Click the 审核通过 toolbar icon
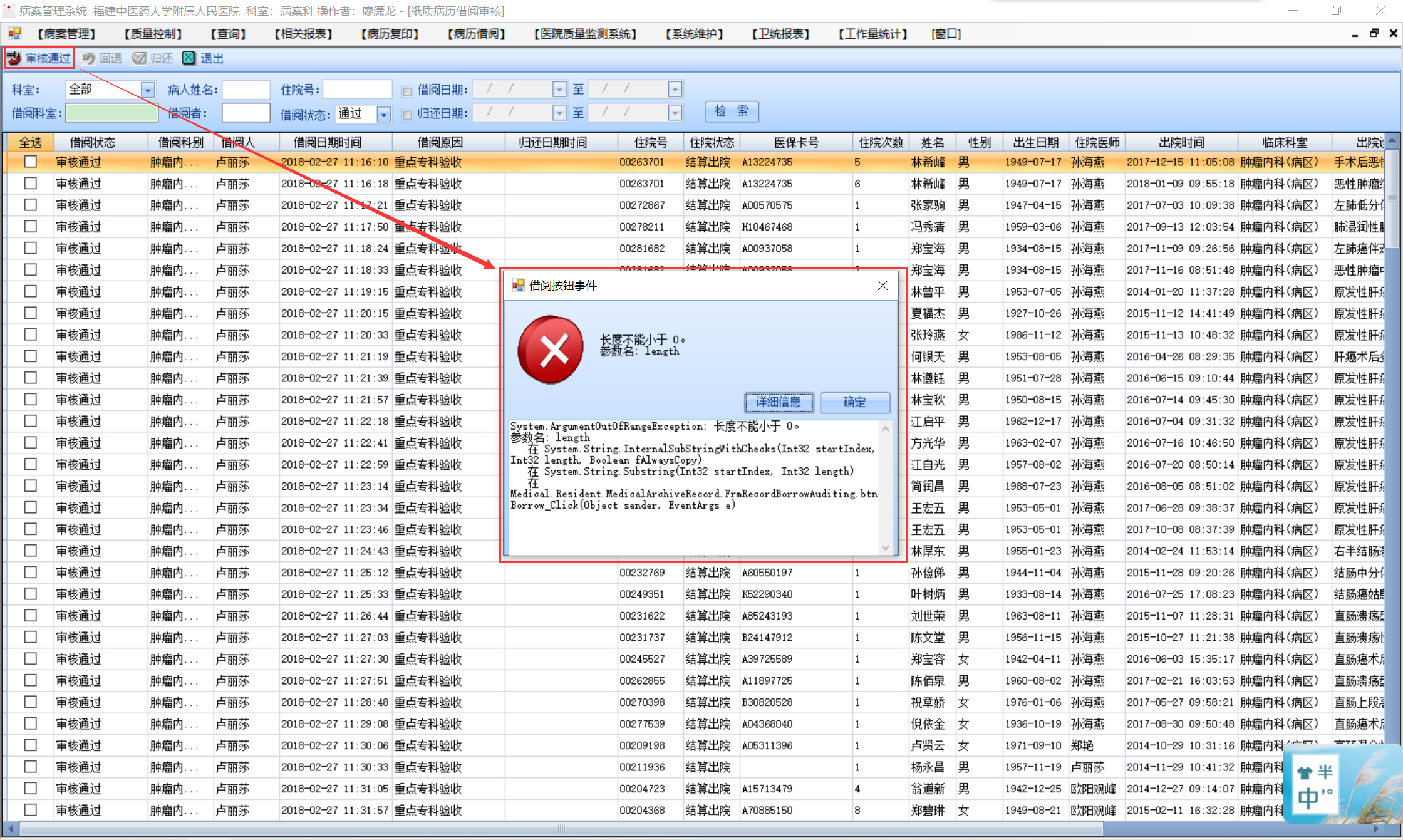This screenshot has height=840, width=1403. tap(14, 58)
